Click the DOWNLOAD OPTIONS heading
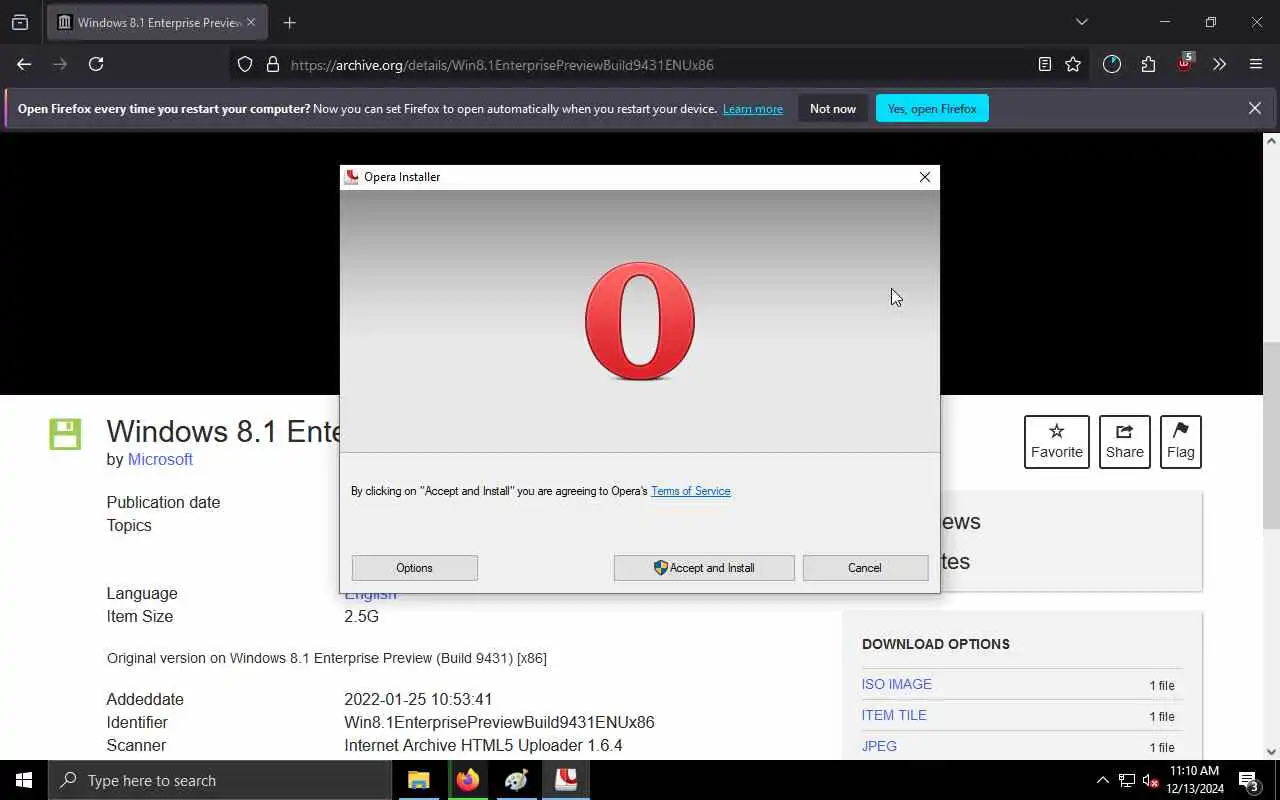This screenshot has height=800, width=1280. tap(936, 644)
